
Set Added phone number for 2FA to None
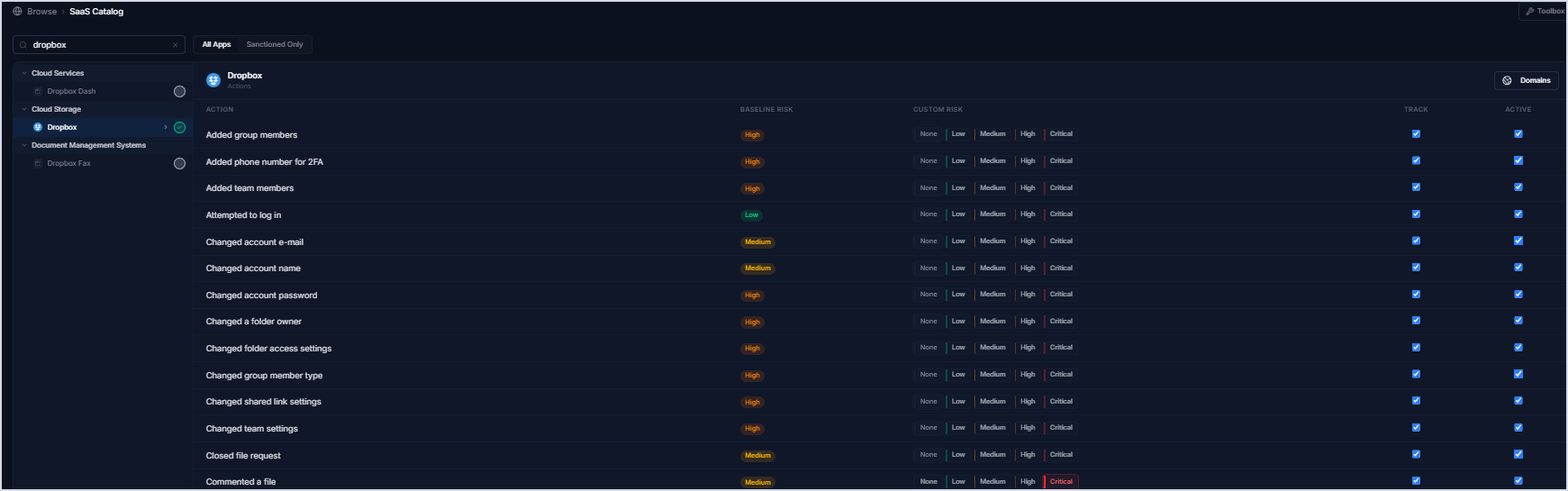tap(929, 161)
